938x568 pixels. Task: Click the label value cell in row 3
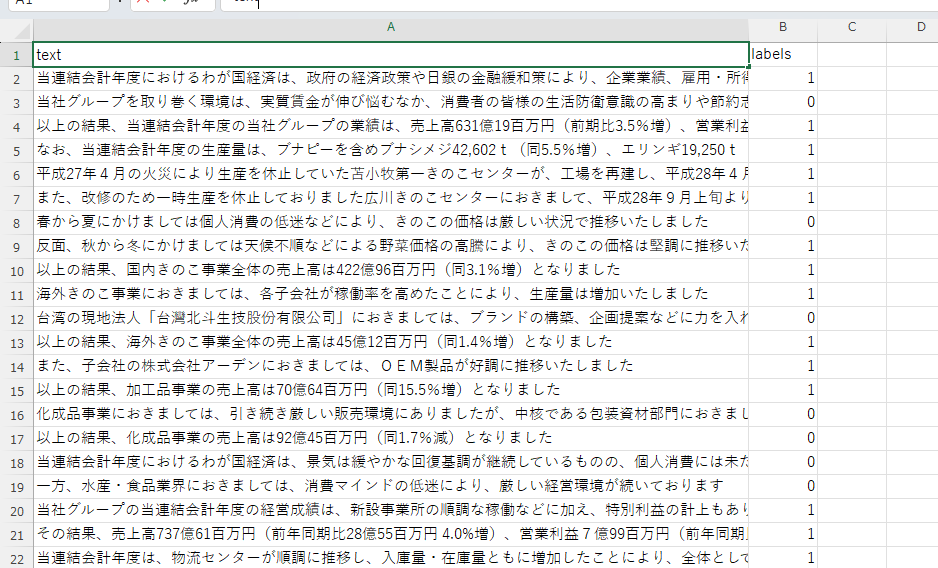click(x=783, y=101)
